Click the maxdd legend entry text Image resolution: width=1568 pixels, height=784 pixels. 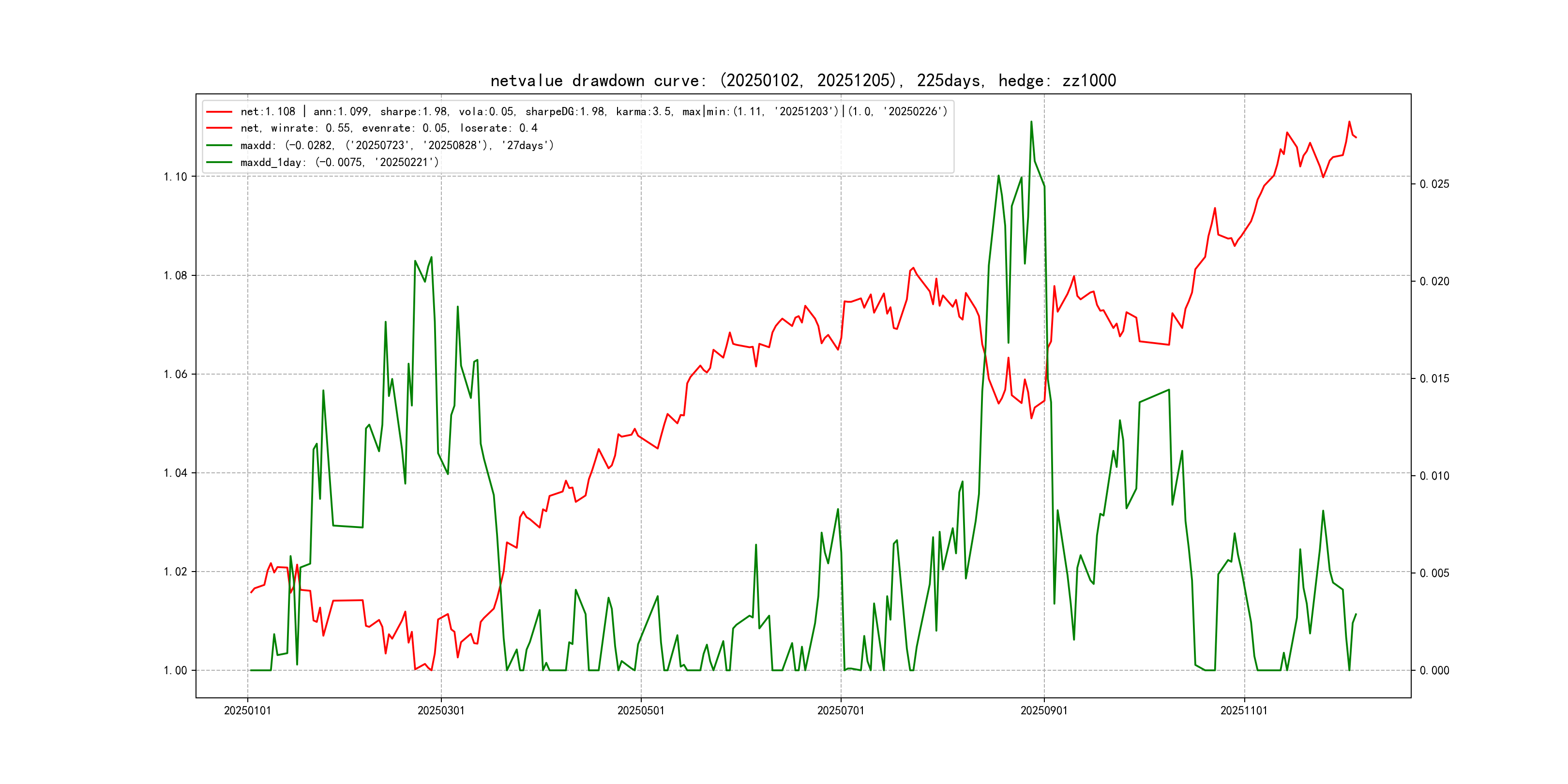(x=397, y=145)
